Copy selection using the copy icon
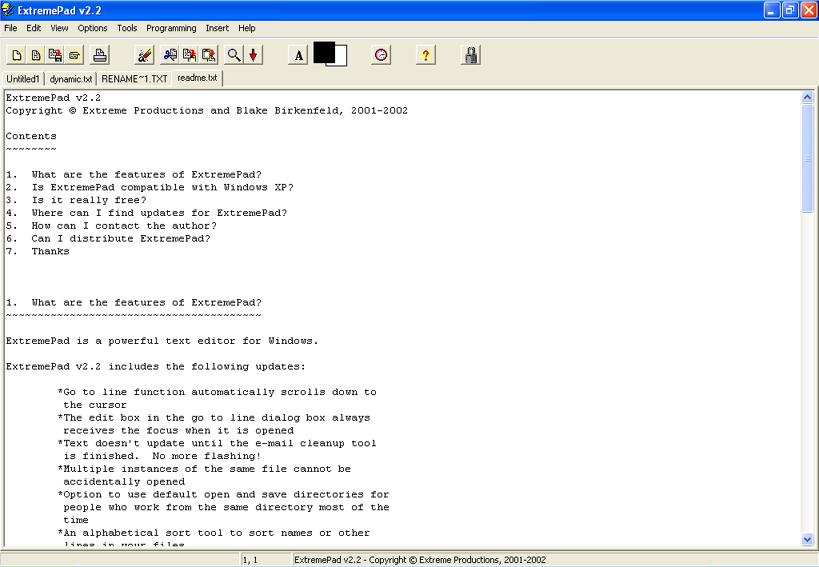 (189, 55)
